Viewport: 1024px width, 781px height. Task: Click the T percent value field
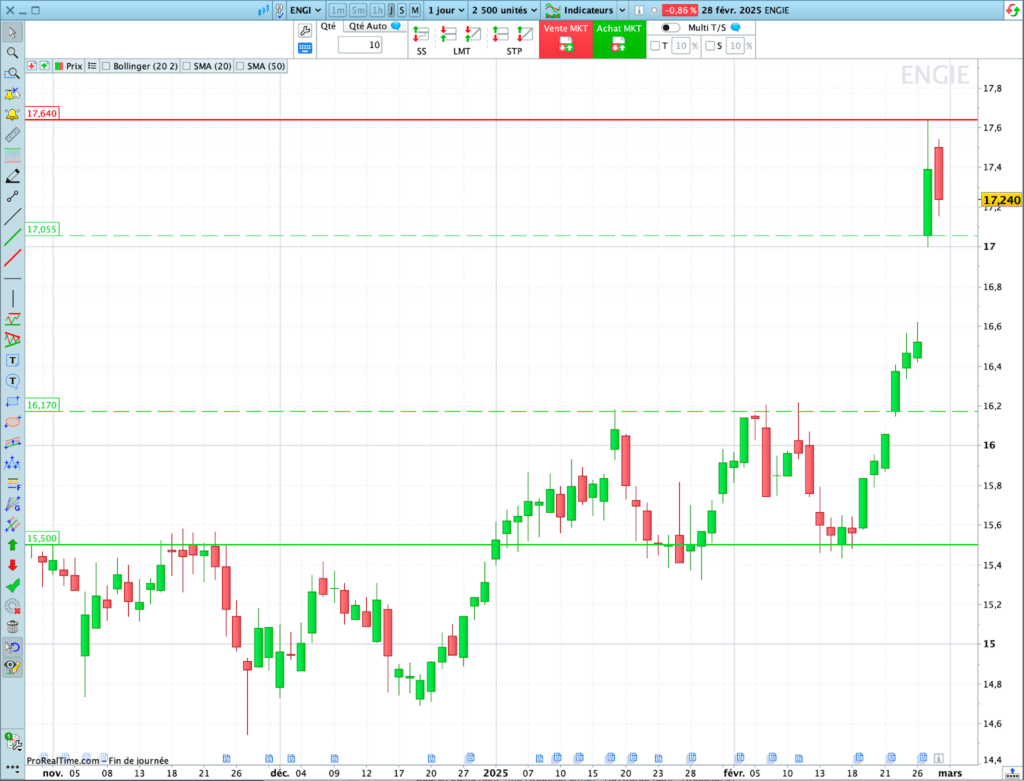click(x=680, y=46)
